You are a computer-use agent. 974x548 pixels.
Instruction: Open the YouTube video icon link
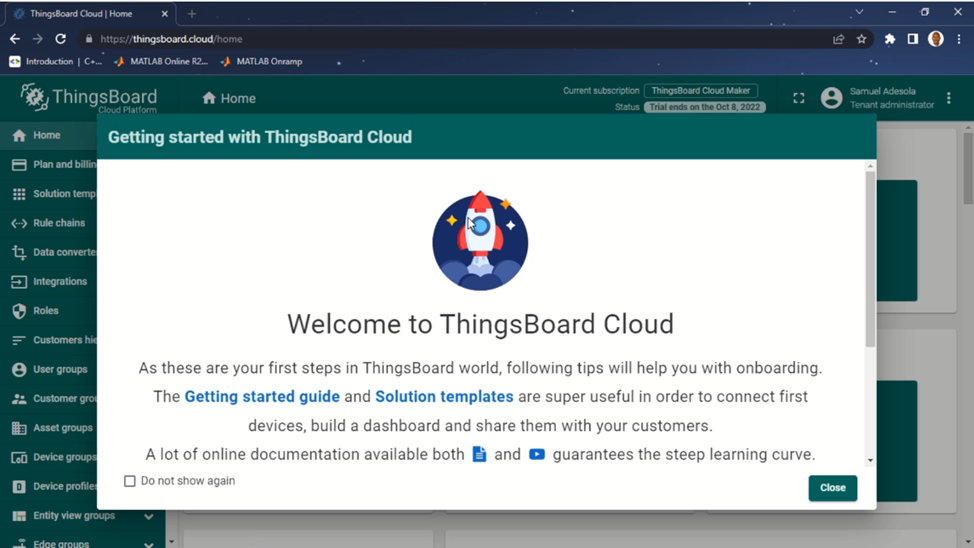[537, 454]
